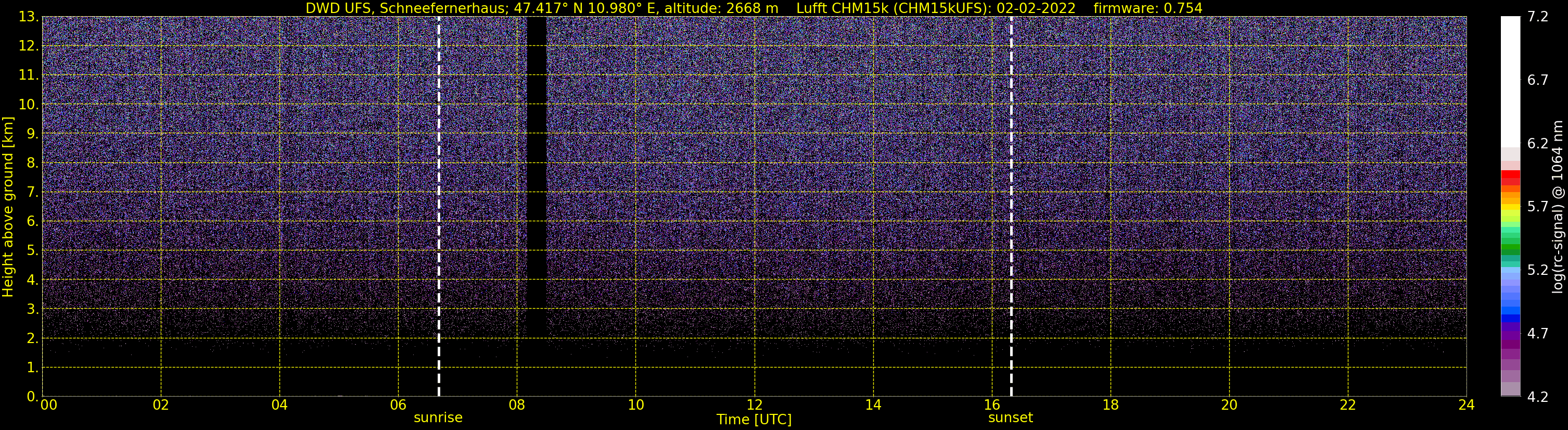Click the colorbar value label '6.2'
1568x430 pixels.
[1538, 144]
